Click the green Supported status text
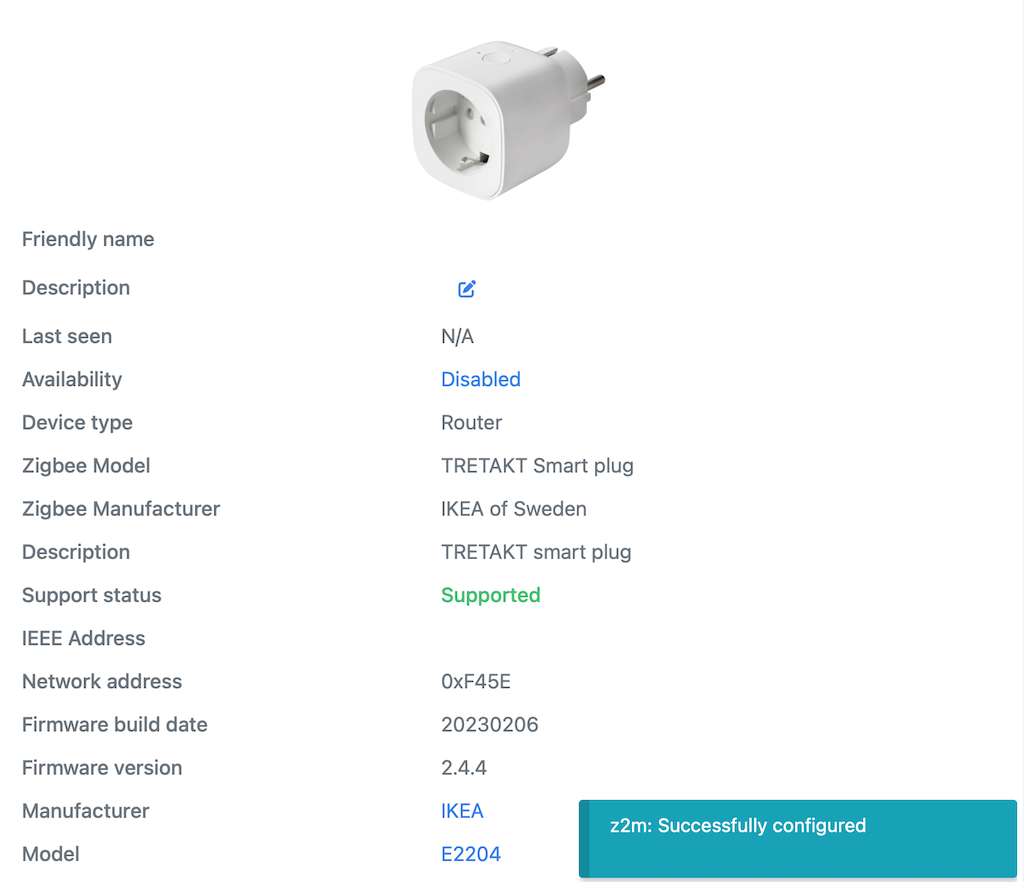This screenshot has width=1024, height=882. (490, 595)
